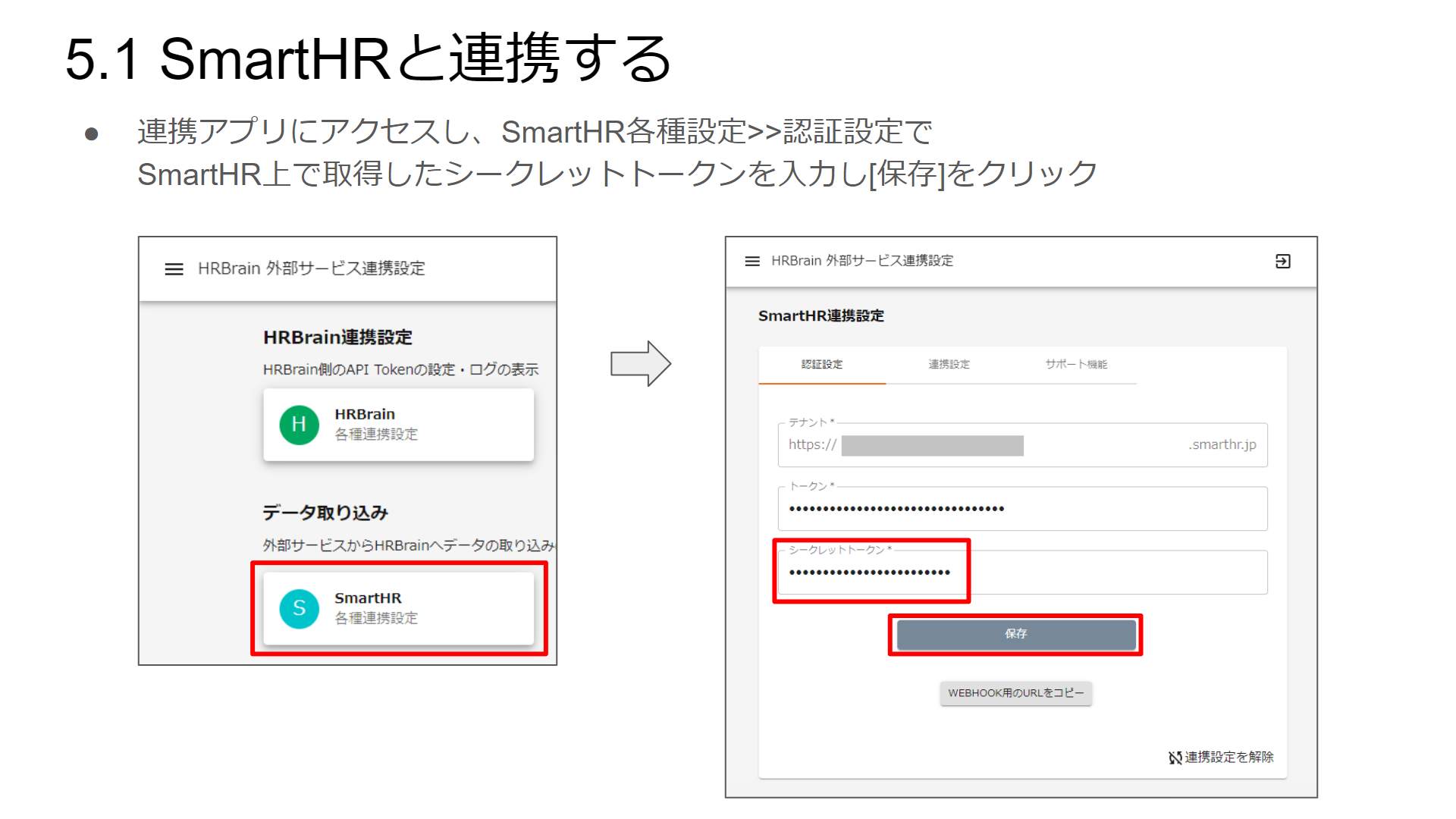
Task: Click text 外部サービスからHRBrainへデータの取り込み
Action: click(x=409, y=546)
